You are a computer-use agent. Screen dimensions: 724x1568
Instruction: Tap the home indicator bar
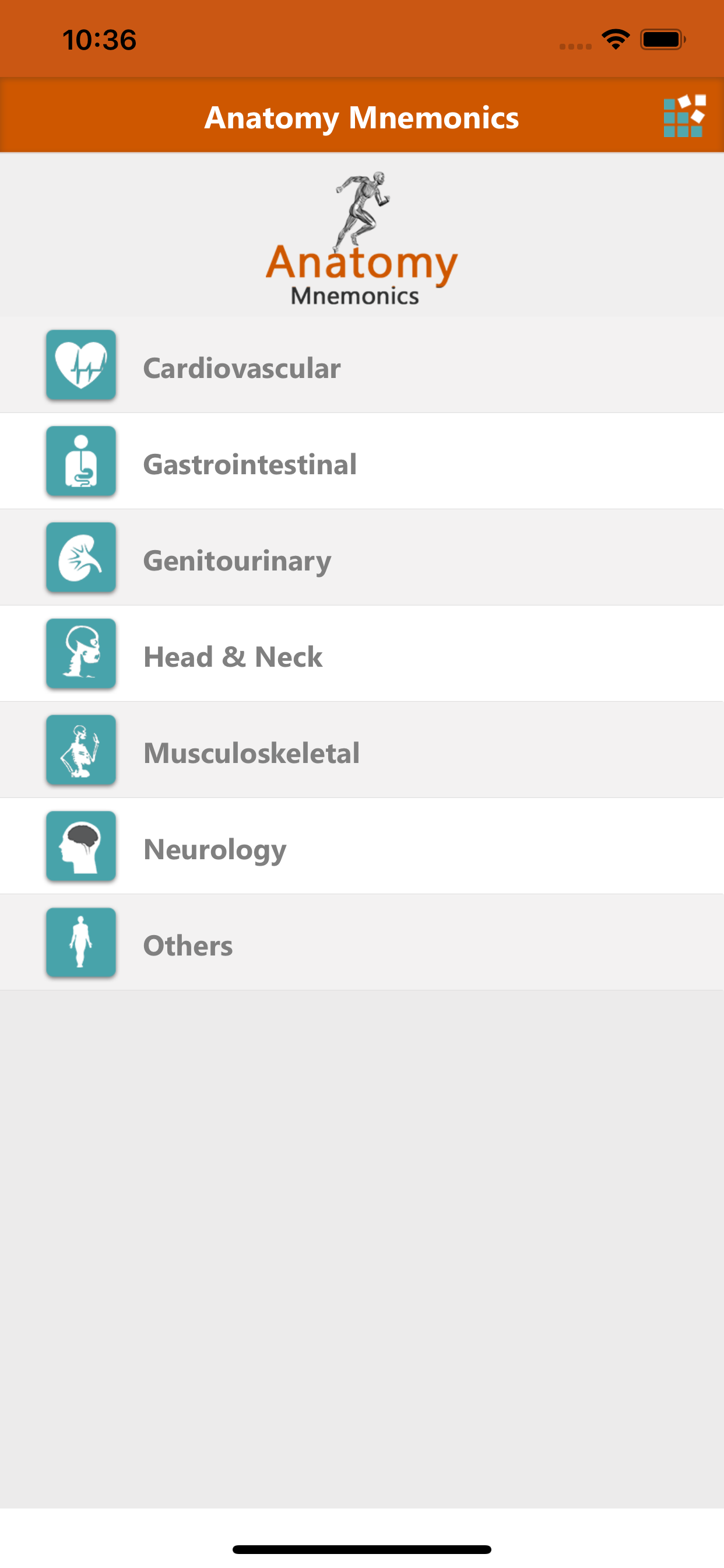(x=361, y=1549)
